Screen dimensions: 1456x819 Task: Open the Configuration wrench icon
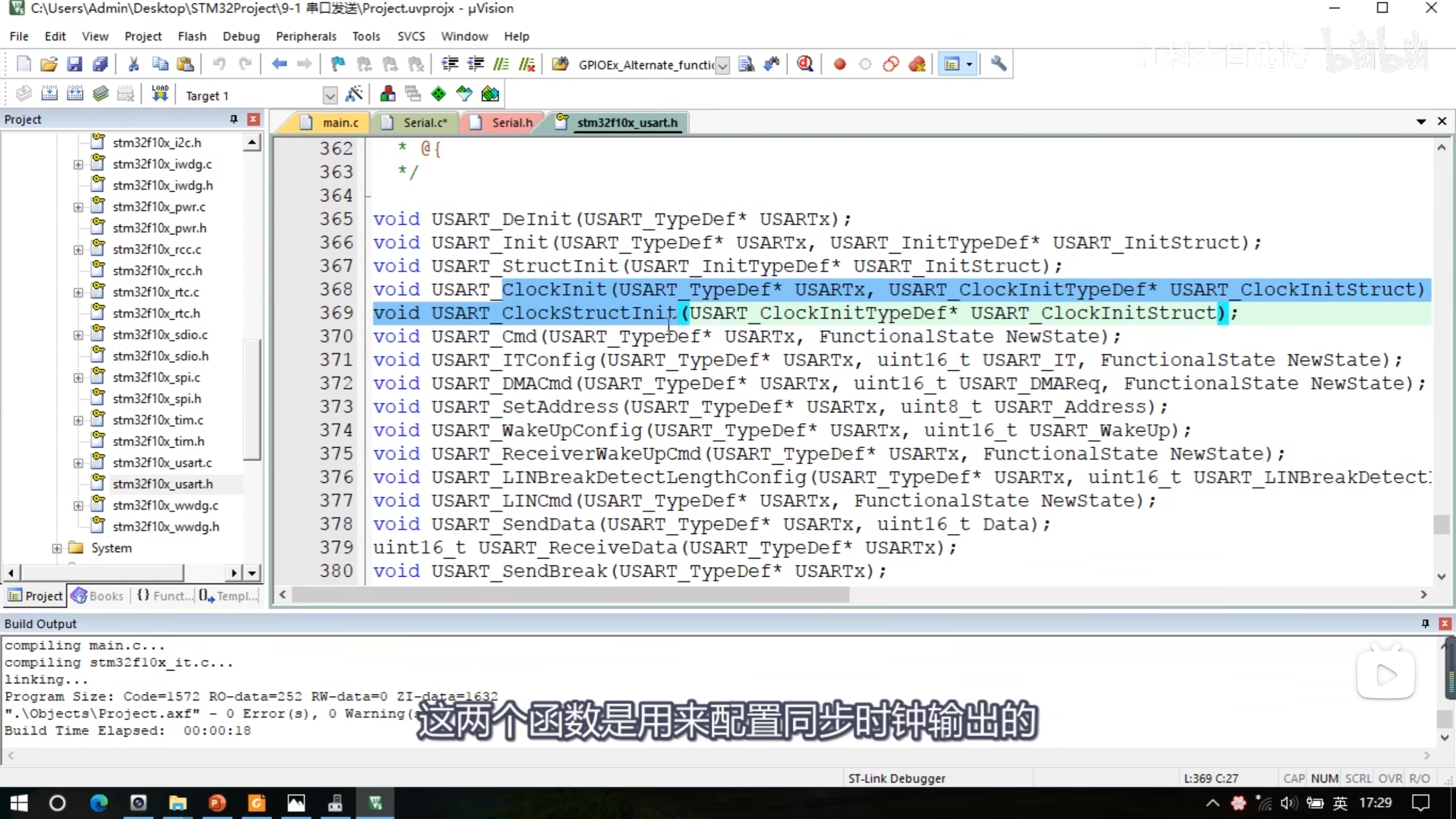[x=999, y=64]
